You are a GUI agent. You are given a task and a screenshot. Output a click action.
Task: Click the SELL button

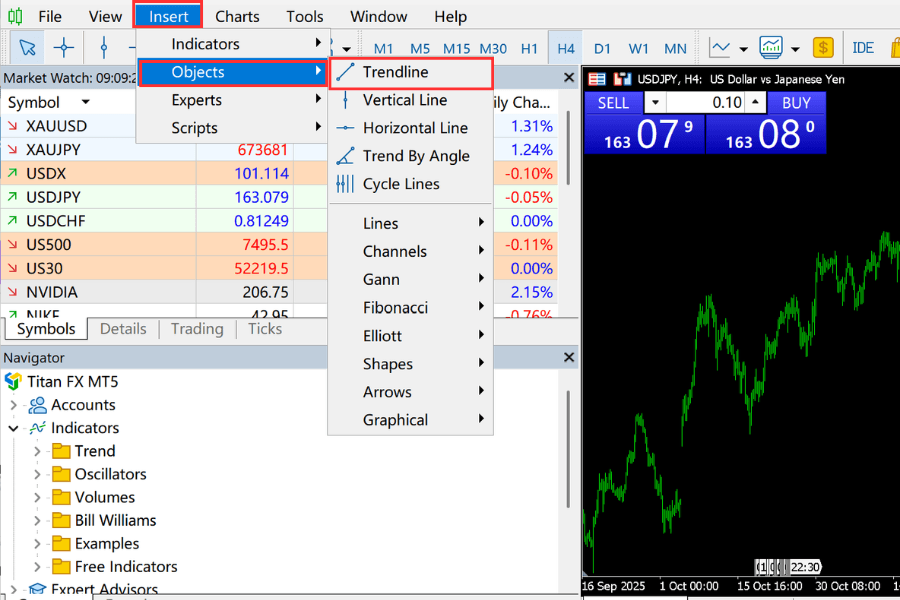[x=613, y=103]
